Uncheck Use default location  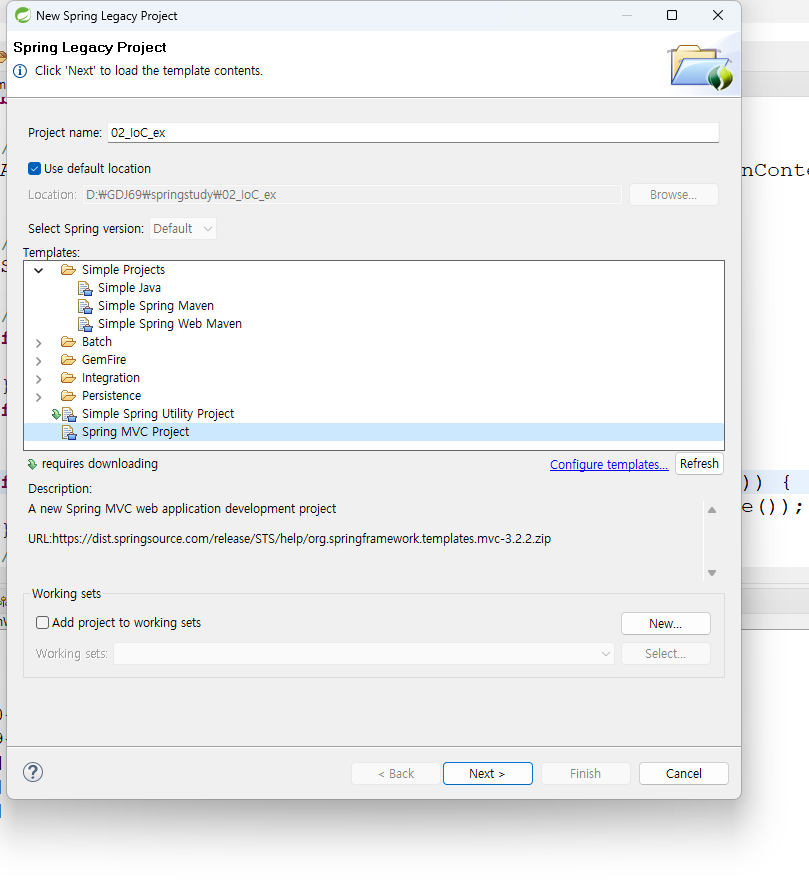tap(34, 169)
